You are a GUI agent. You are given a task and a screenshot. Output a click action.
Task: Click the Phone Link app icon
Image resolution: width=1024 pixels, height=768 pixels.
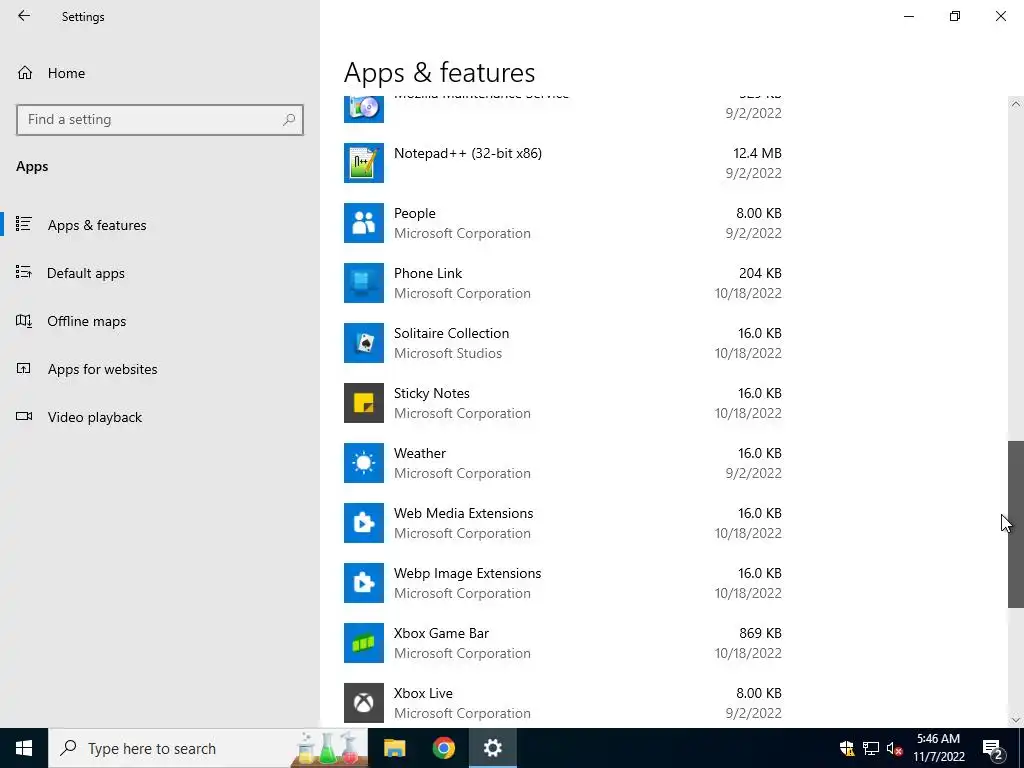coord(364,283)
